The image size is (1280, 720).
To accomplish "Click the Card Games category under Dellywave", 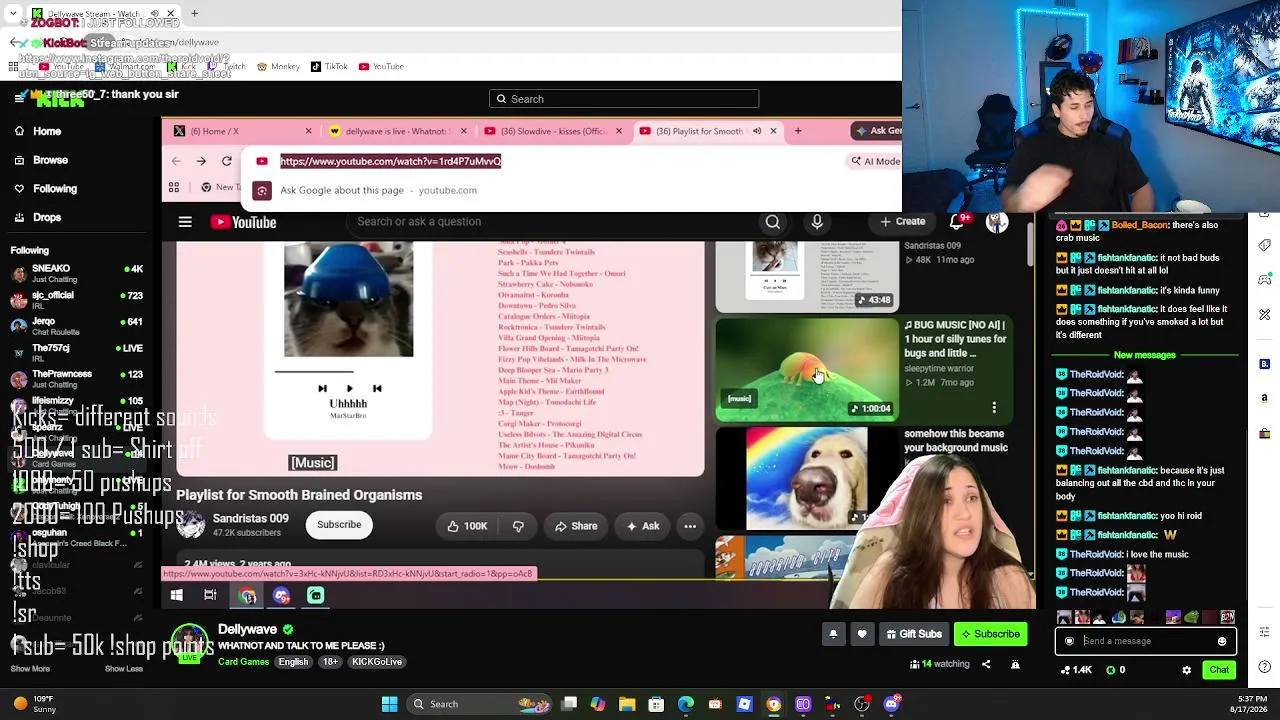I will 243,662.
